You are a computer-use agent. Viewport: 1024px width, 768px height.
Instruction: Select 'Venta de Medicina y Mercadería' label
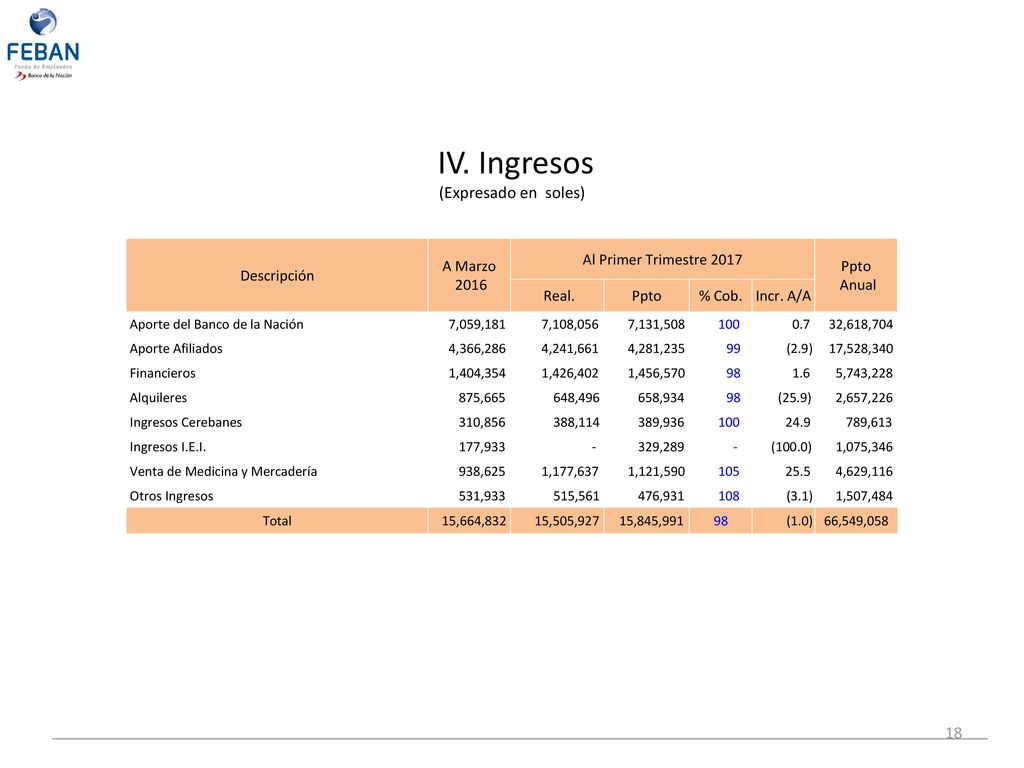coord(223,472)
